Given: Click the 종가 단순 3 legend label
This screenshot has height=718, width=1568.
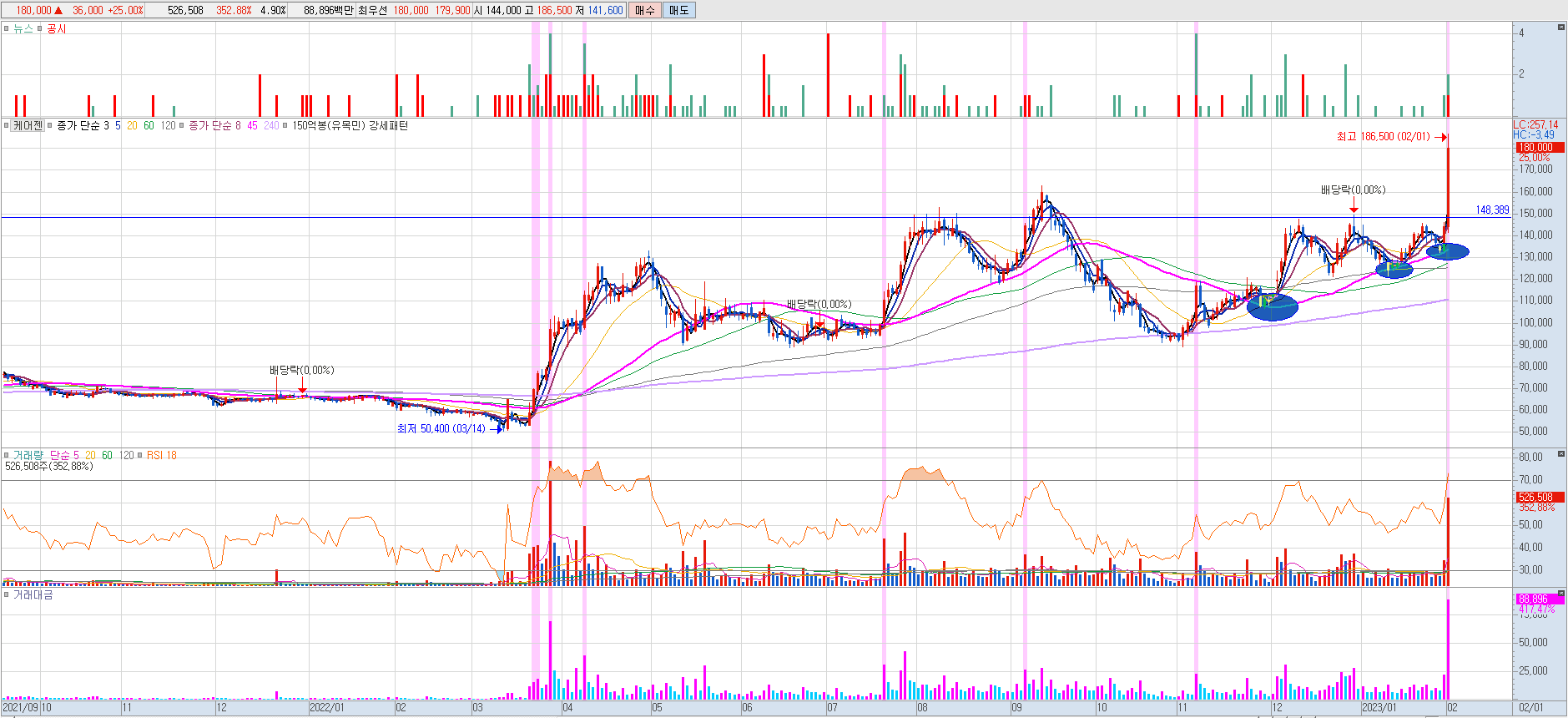Looking at the screenshot, I should pyautogui.click(x=83, y=125).
